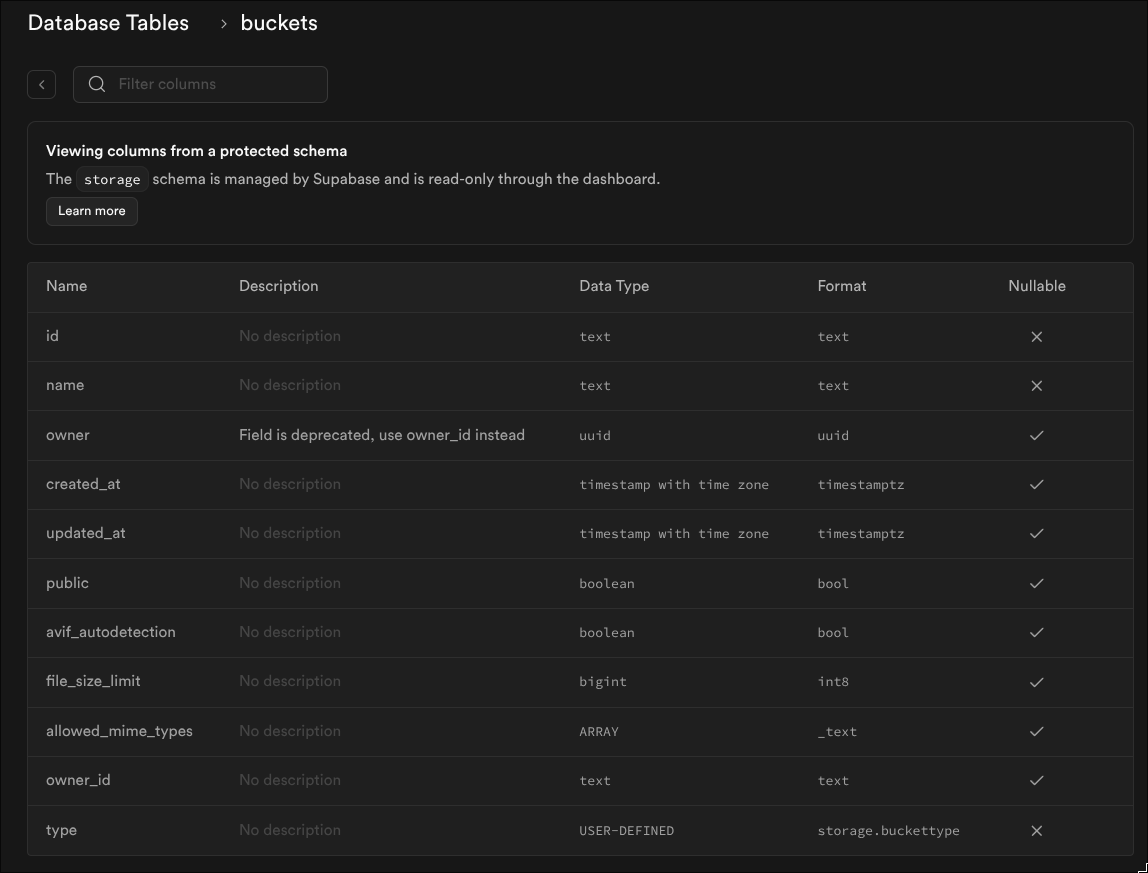Viewport: 1148px width, 873px height.
Task: Click the breadcrumb chevron separator
Action: [224, 24]
